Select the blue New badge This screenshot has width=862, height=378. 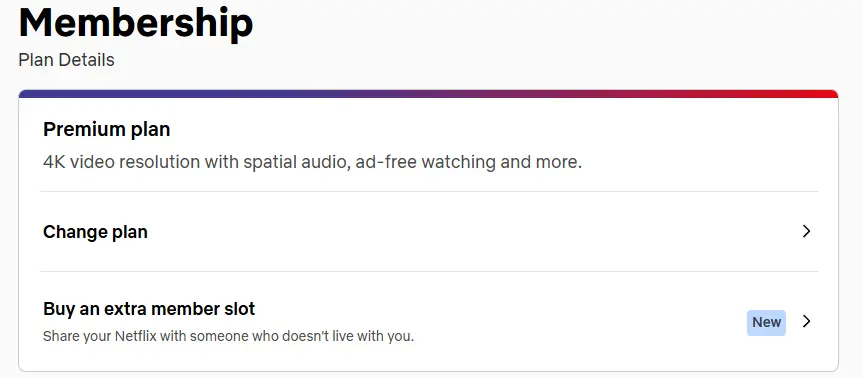click(x=766, y=323)
